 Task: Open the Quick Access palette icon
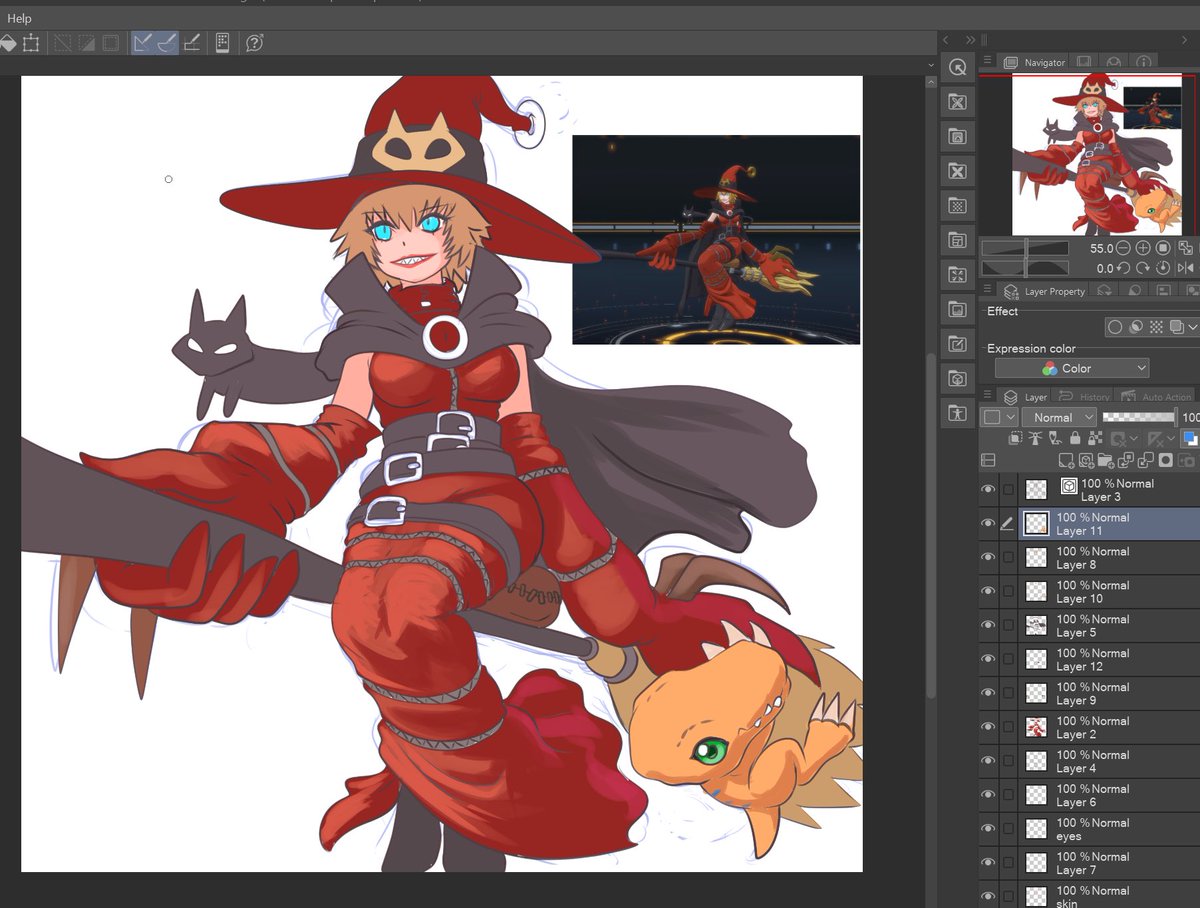[958, 67]
